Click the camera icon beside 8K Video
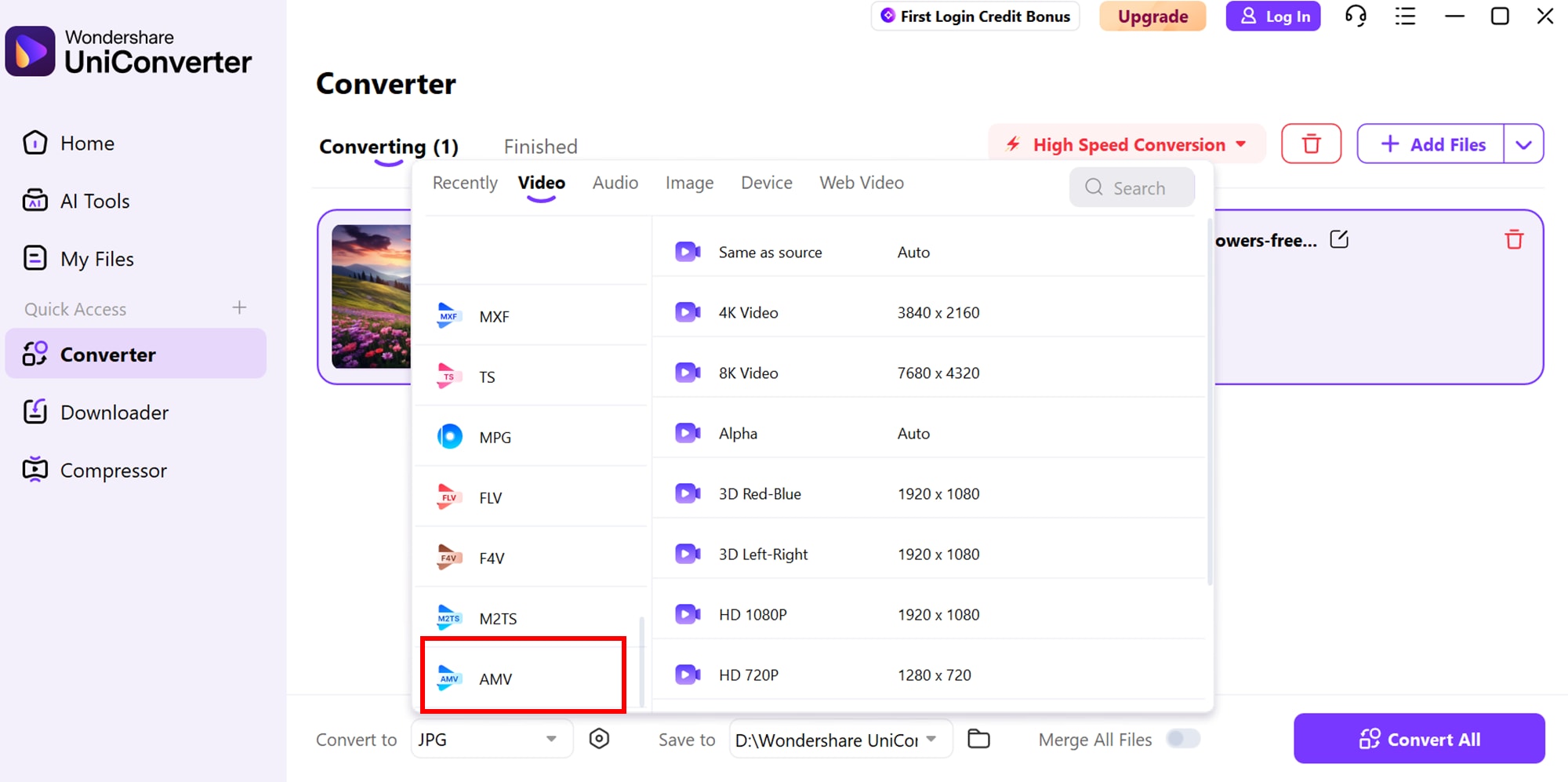This screenshot has height=782, width=1568. pyautogui.click(x=688, y=373)
